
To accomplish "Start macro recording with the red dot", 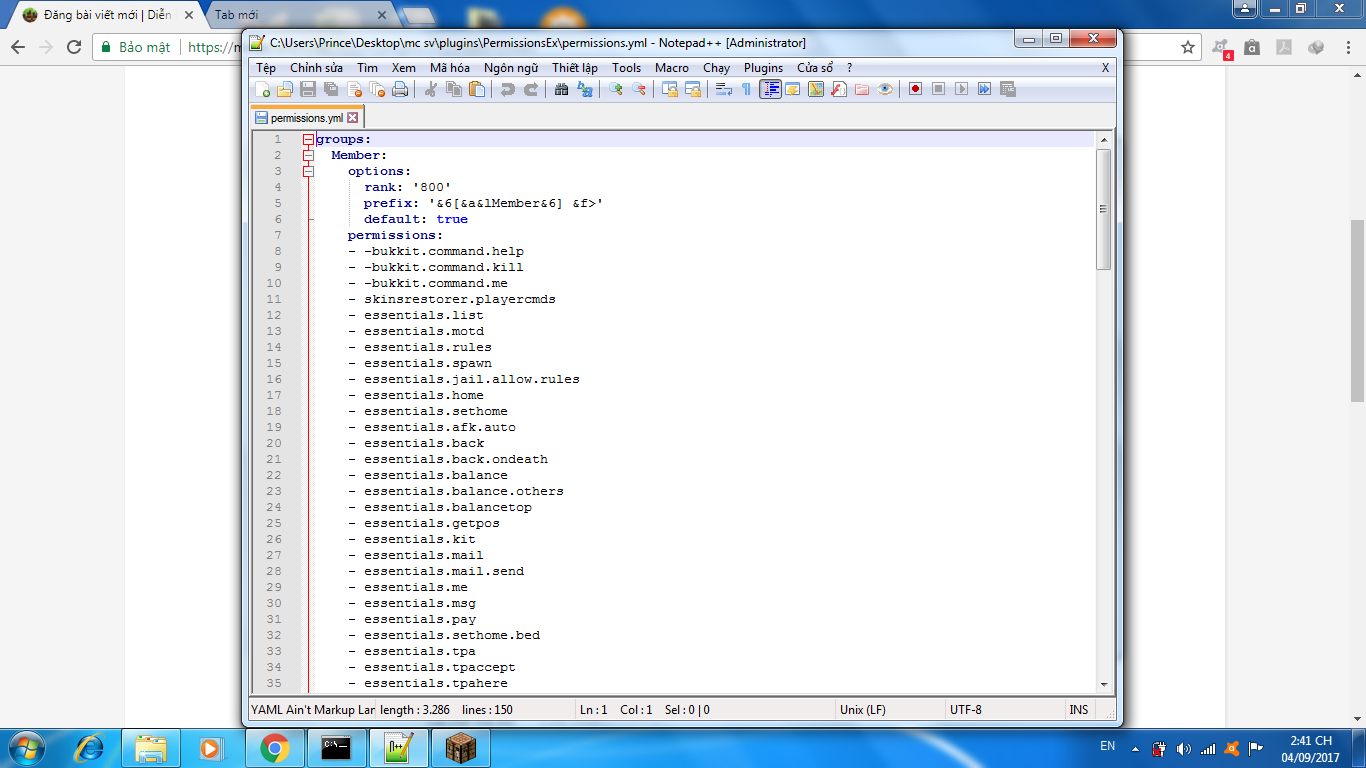I will [915, 90].
